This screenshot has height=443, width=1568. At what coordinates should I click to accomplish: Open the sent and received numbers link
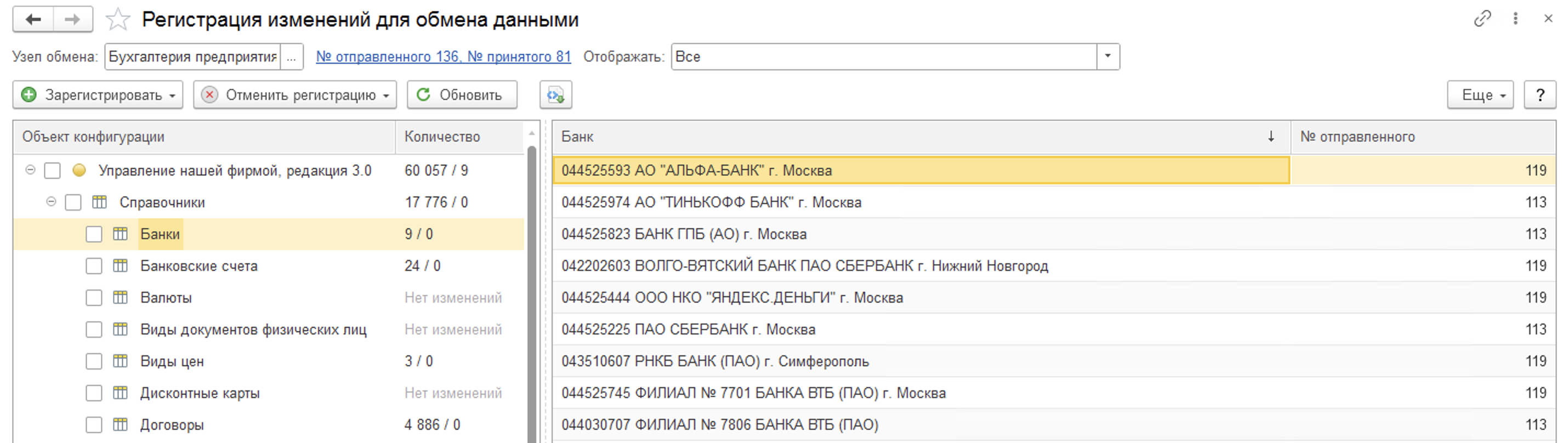tap(443, 56)
